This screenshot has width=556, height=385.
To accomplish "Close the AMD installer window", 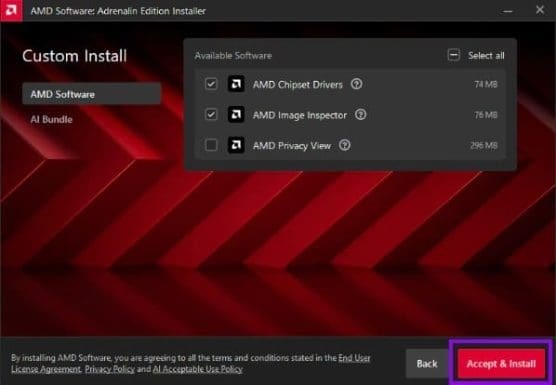I will [540, 10].
